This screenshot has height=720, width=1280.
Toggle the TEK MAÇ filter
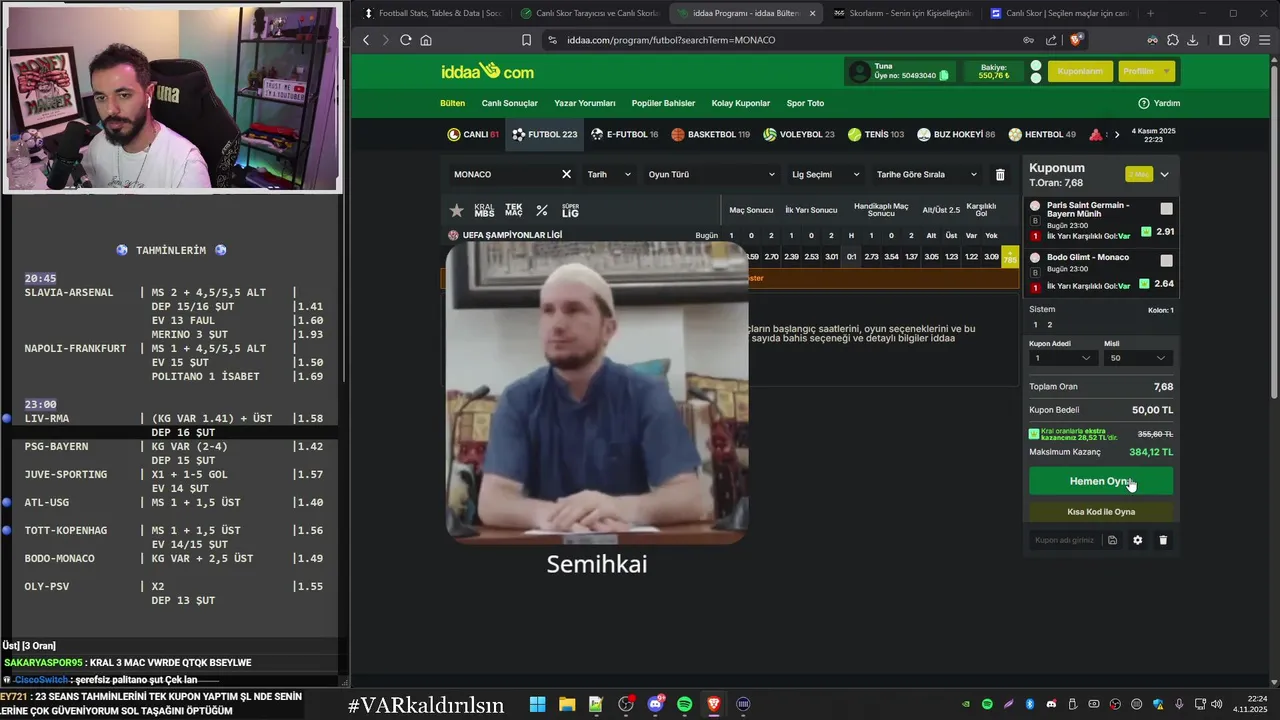click(x=513, y=211)
